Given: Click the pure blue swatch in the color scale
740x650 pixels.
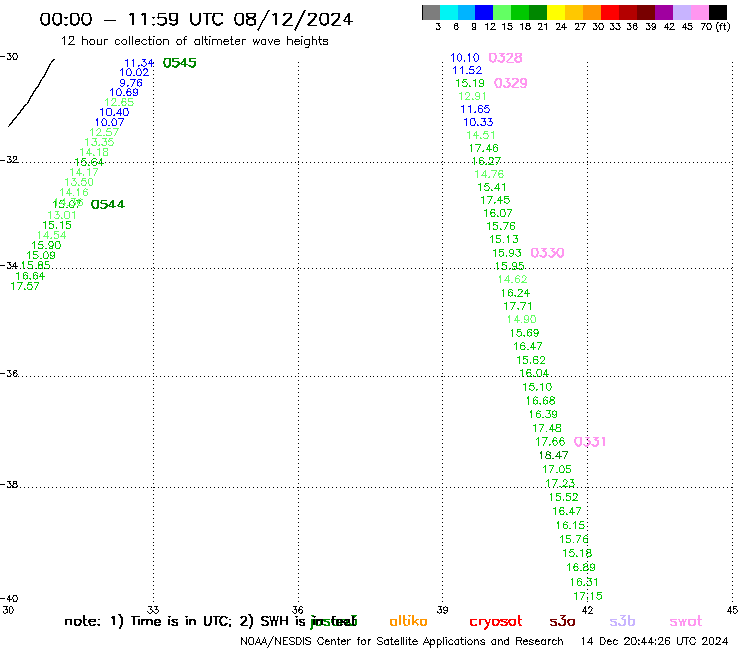Looking at the screenshot, I should [485, 12].
